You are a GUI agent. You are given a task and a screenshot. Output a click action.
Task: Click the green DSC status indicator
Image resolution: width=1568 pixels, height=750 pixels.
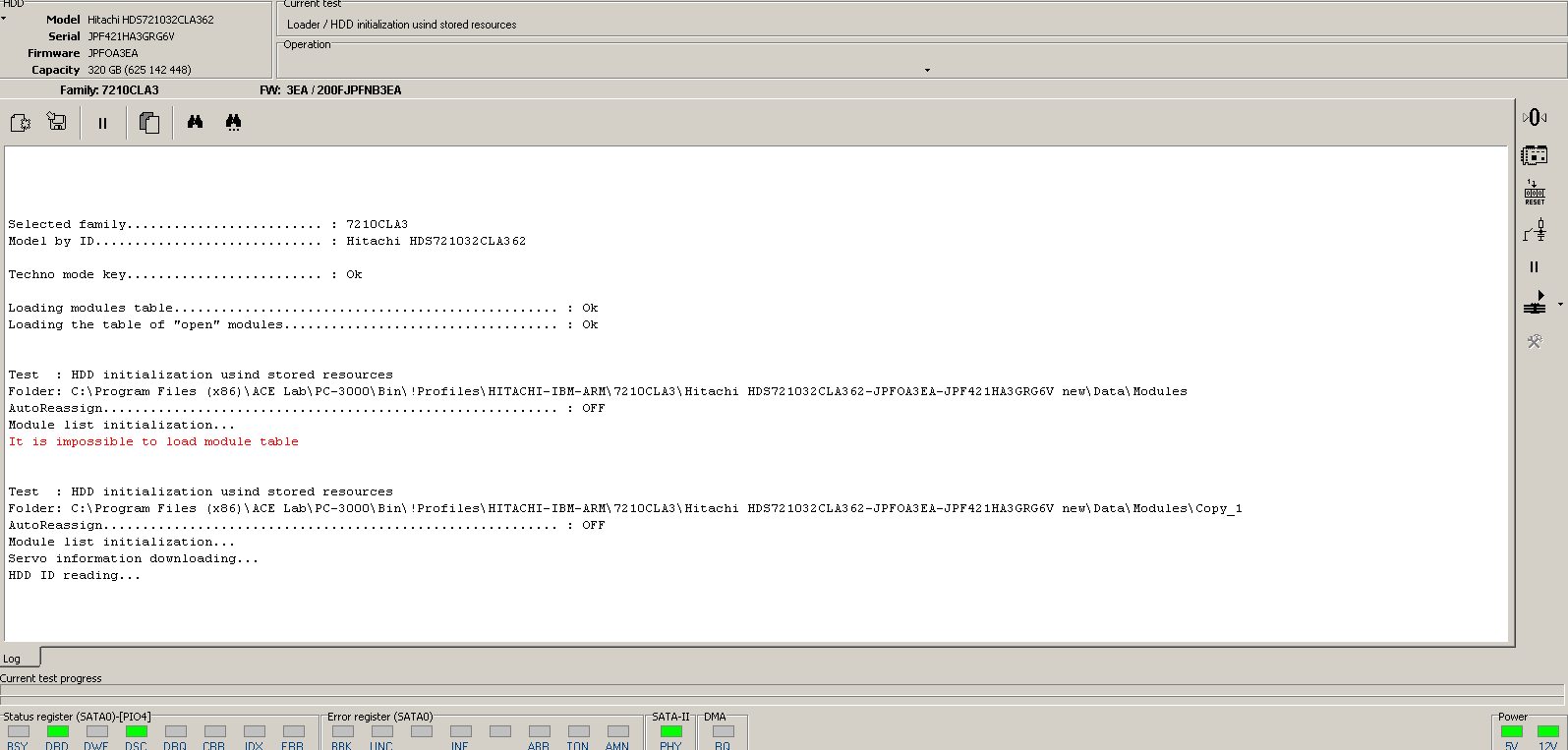(136, 731)
